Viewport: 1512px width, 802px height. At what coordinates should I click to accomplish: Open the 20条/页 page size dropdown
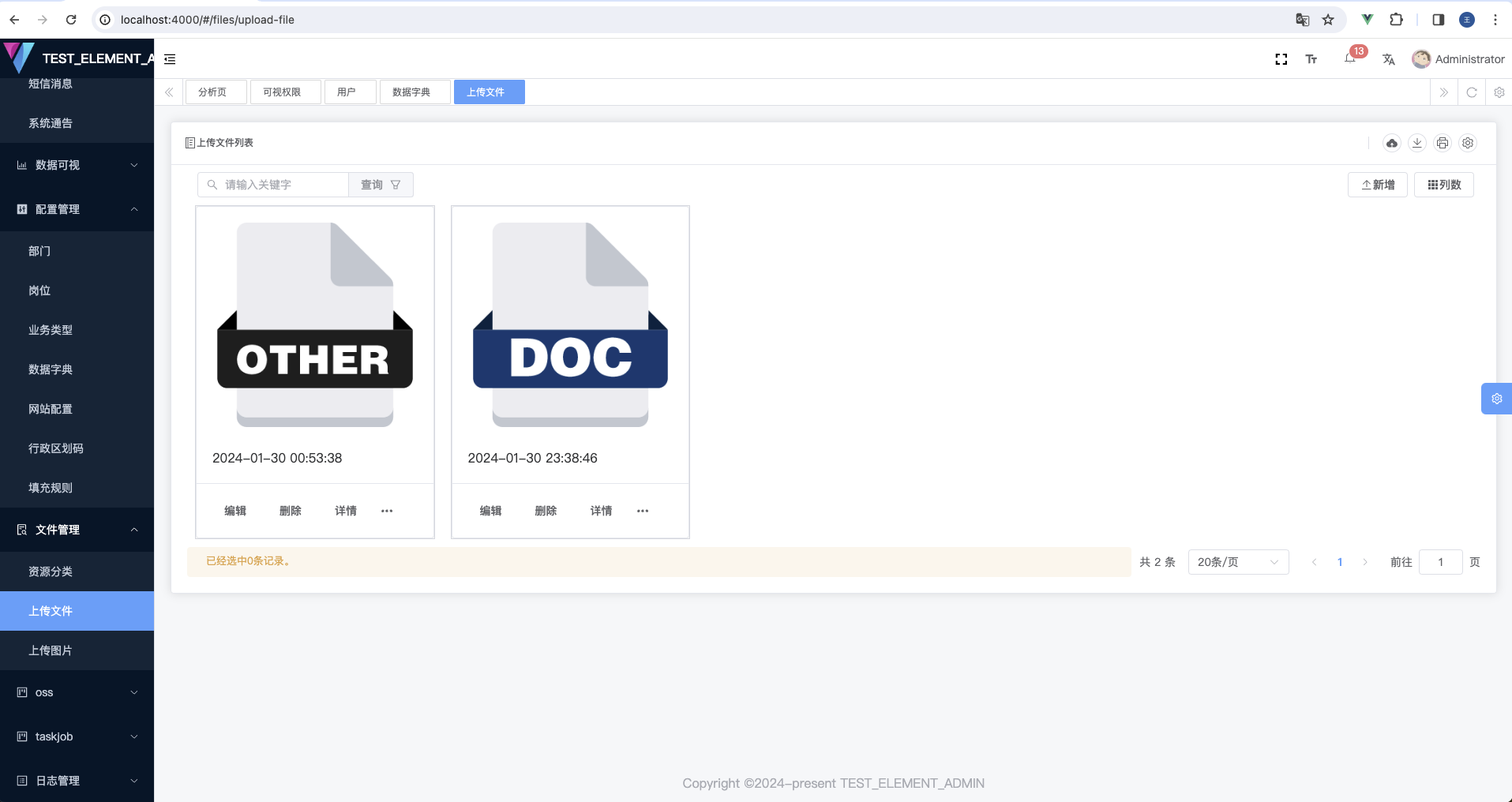1237,562
